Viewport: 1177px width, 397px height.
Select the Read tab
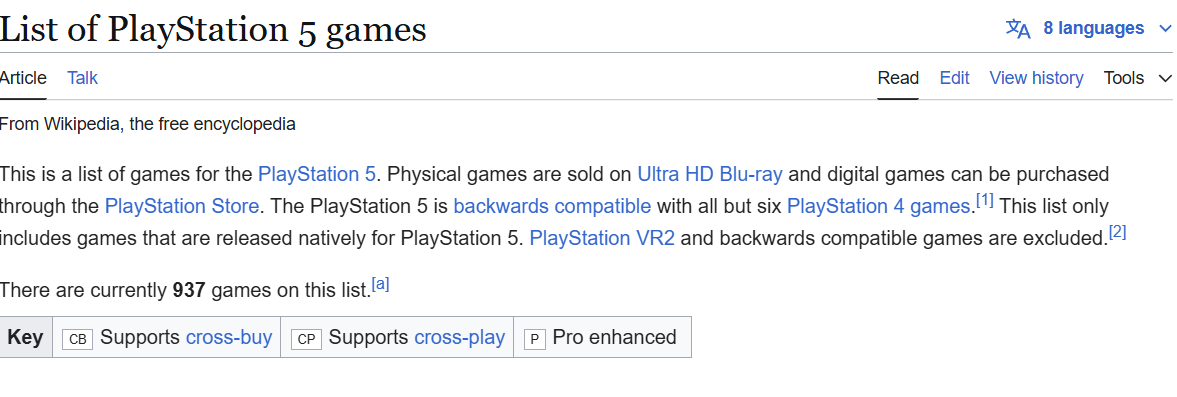(x=898, y=78)
